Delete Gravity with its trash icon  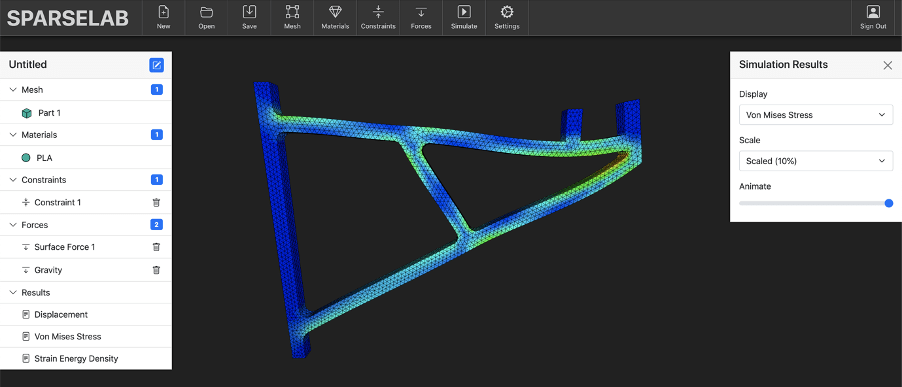tap(156, 270)
